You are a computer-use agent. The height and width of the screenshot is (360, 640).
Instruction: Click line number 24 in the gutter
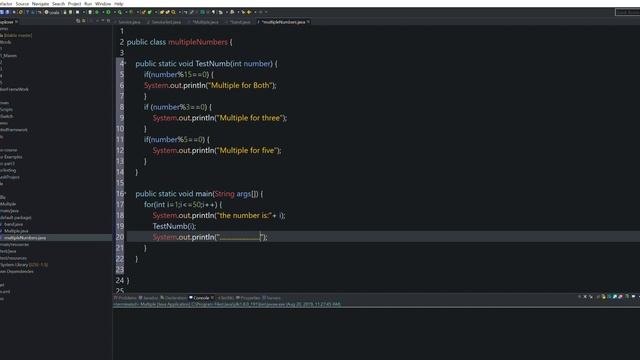click(x=120, y=280)
